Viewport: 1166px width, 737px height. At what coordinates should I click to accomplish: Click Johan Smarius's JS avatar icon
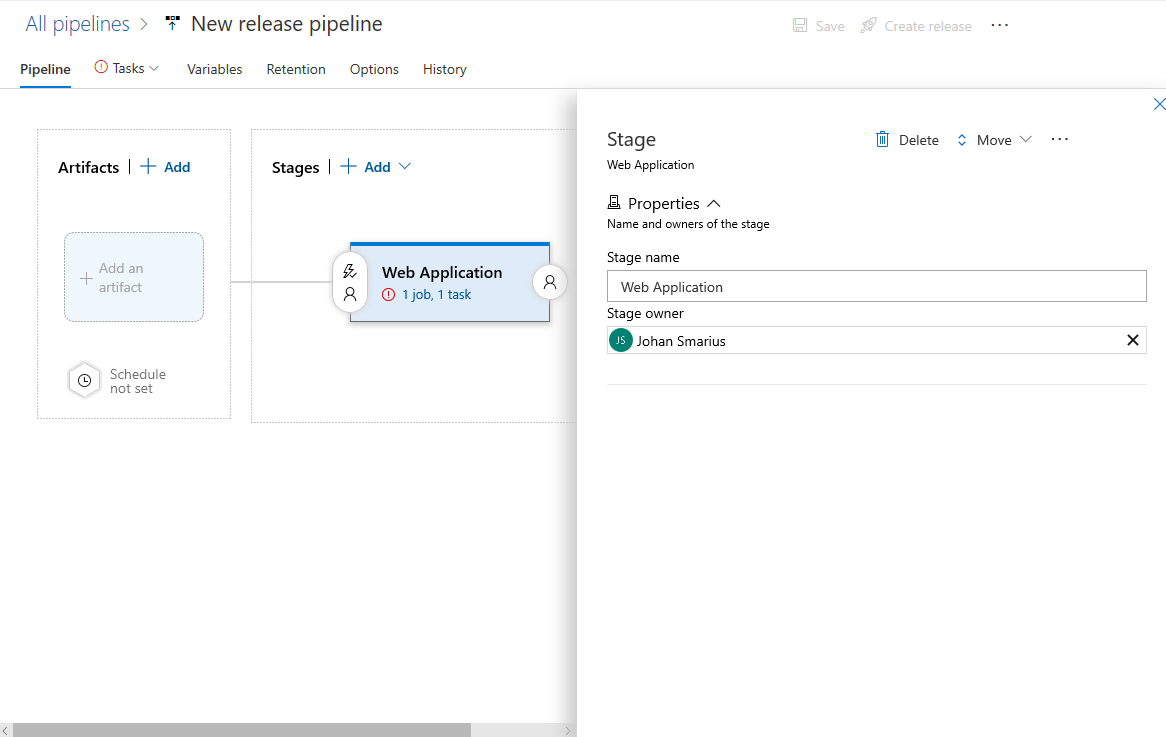[620, 340]
